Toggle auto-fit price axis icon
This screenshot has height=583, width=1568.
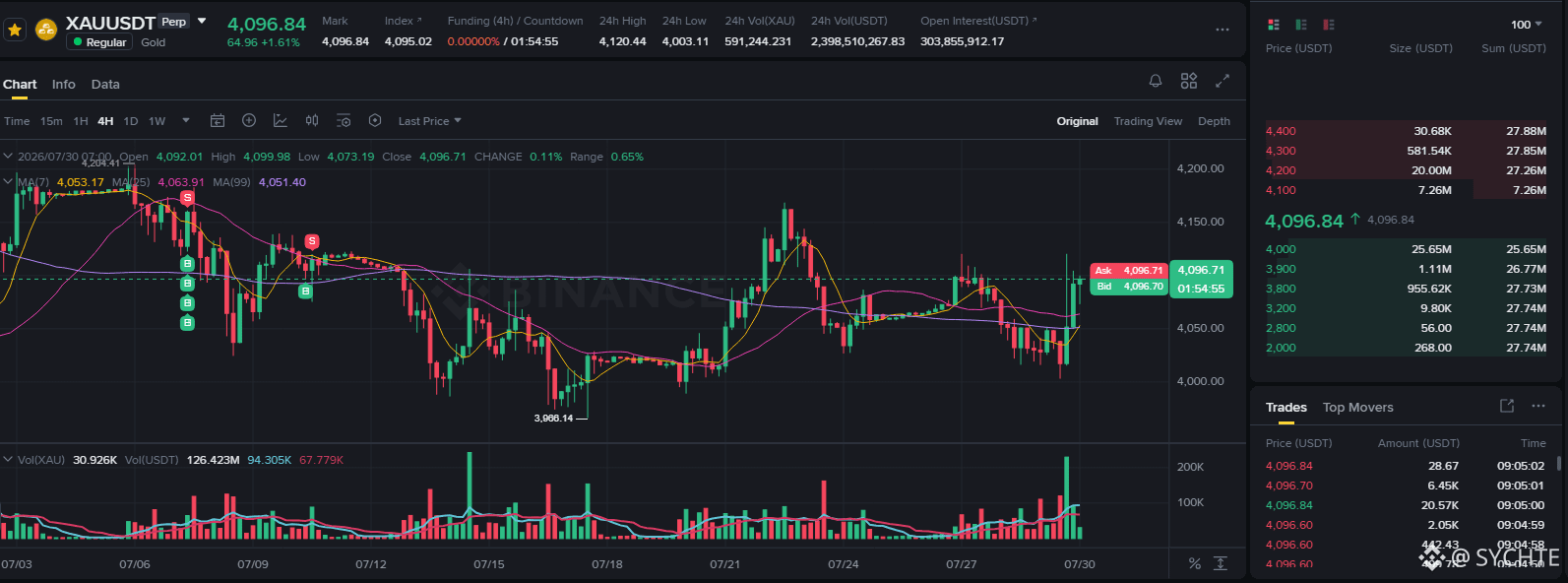coord(1221,563)
